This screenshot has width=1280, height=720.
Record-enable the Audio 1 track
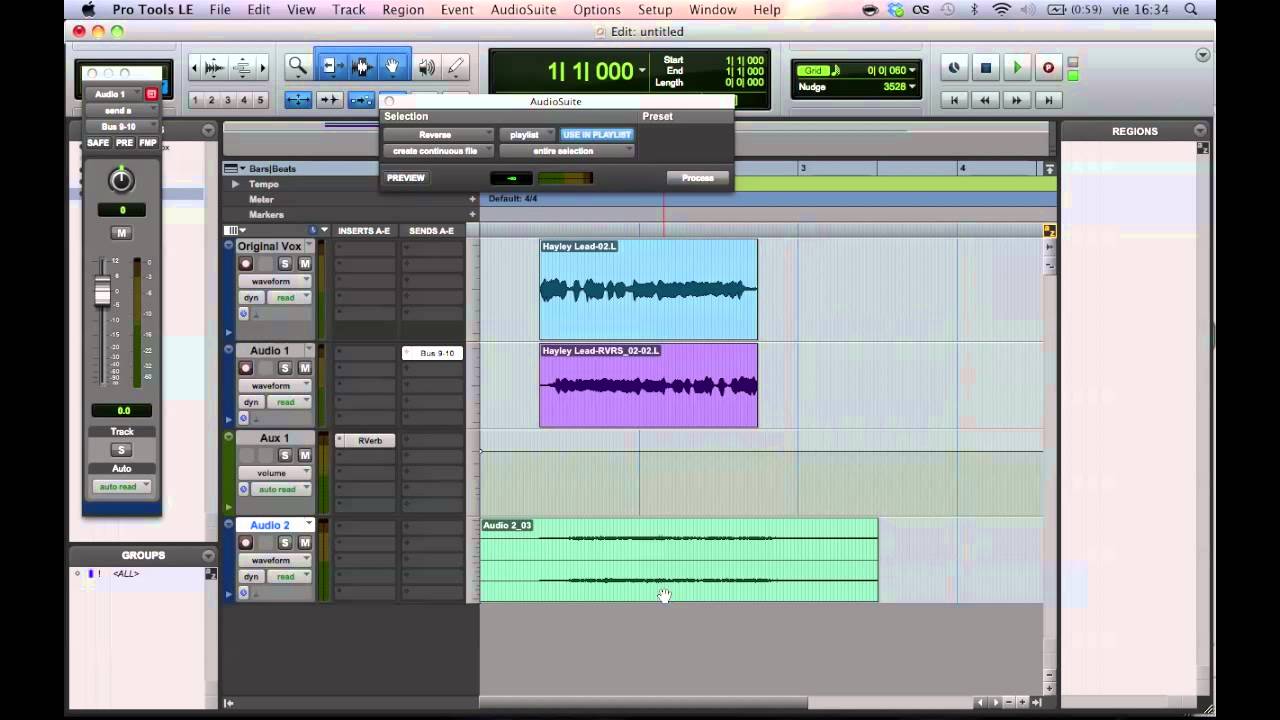[x=245, y=368]
